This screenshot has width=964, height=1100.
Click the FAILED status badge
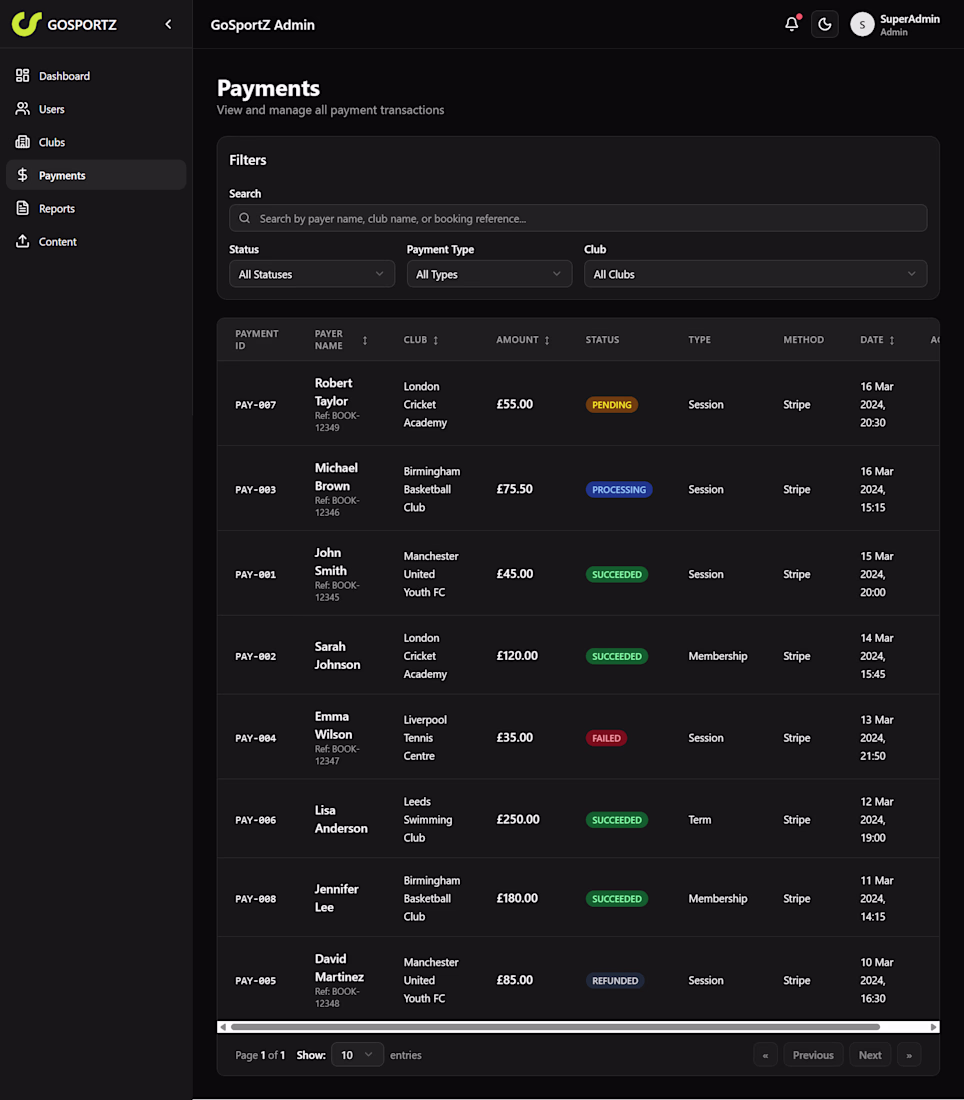(606, 738)
